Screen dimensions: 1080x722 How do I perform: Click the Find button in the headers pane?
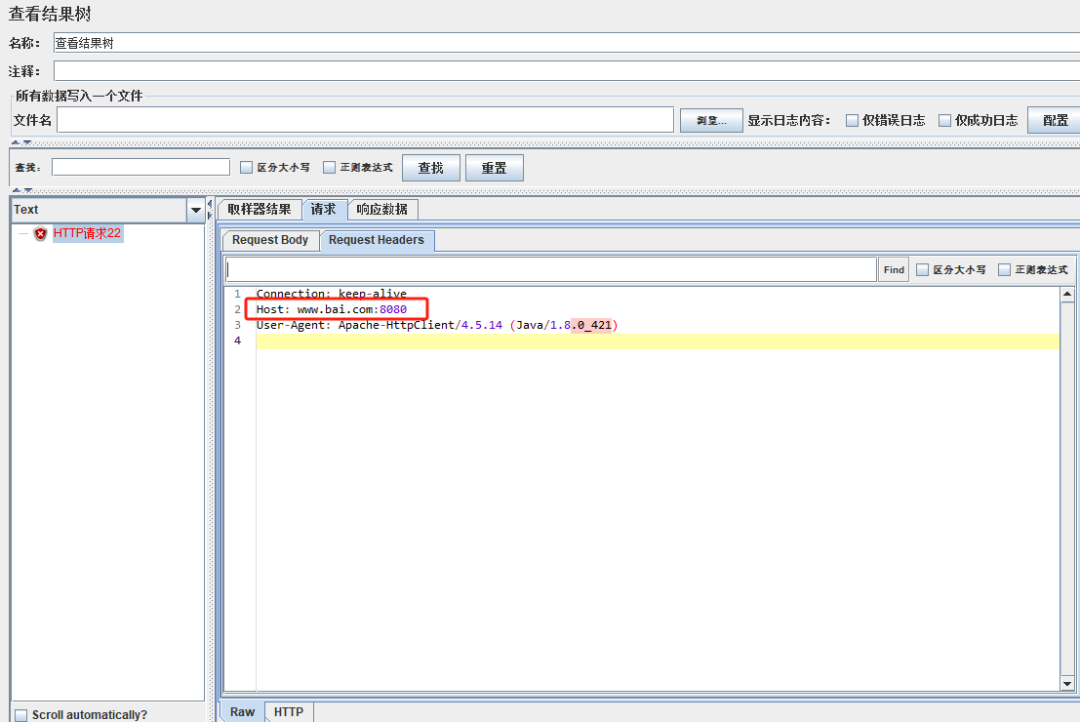point(893,270)
